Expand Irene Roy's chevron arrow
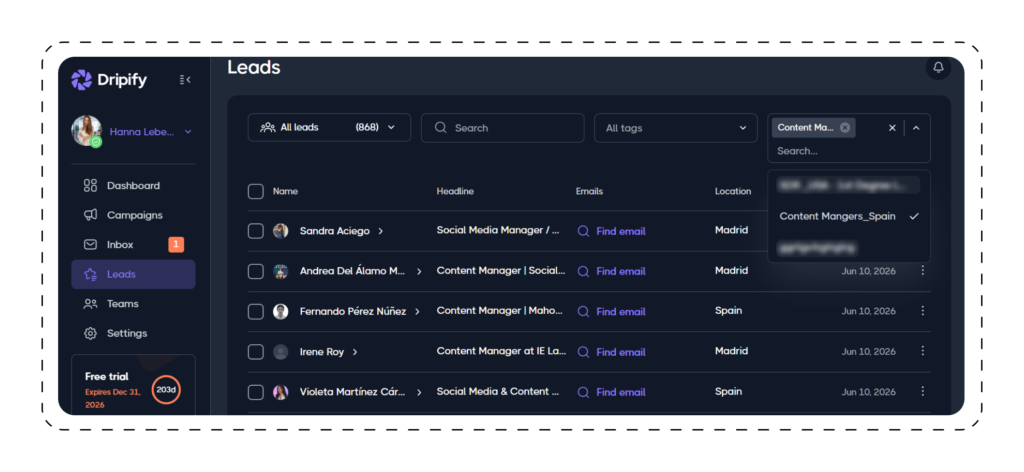Image resolution: width=1024 pixels, height=472 pixels. point(355,352)
